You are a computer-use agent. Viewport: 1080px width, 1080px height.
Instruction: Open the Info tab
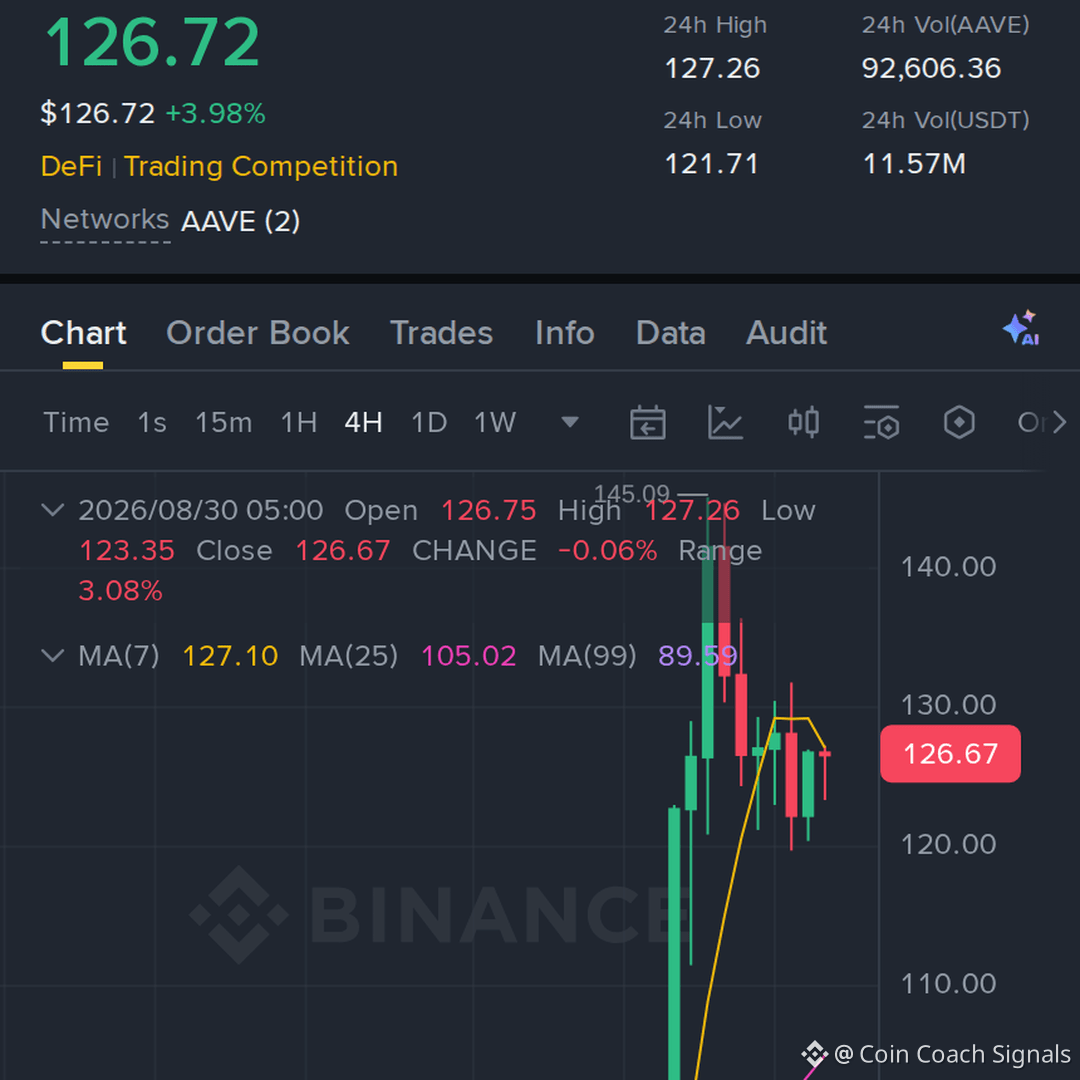[565, 333]
